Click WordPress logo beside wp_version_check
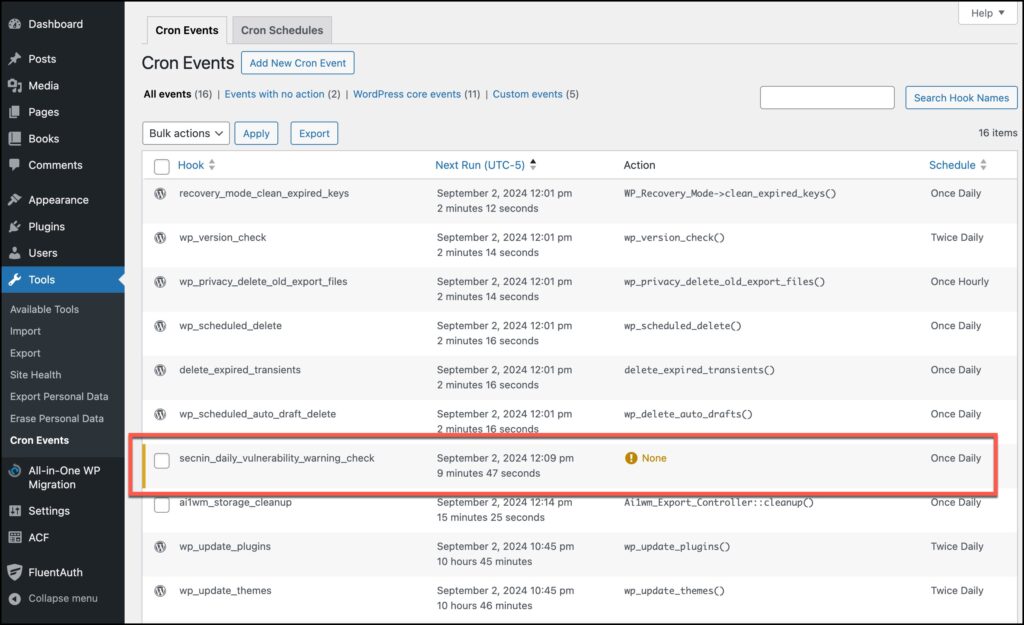This screenshot has width=1024, height=625. click(160, 238)
